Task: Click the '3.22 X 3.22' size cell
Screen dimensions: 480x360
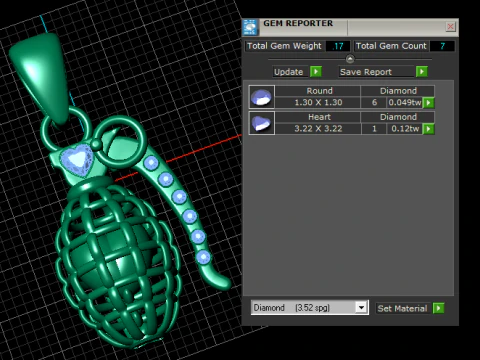Action: click(x=318, y=129)
